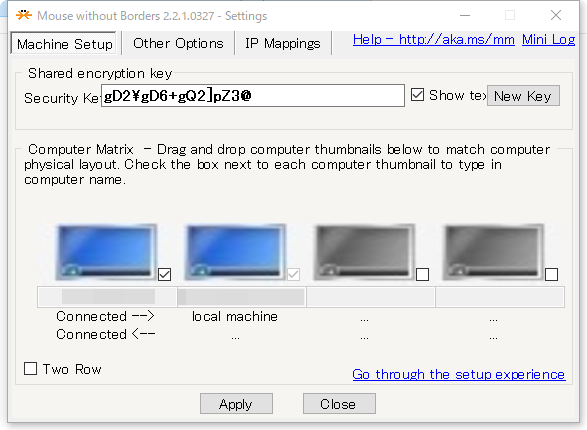587x430 pixels.
Task: Switch to the Other Options tab
Action: [178, 43]
